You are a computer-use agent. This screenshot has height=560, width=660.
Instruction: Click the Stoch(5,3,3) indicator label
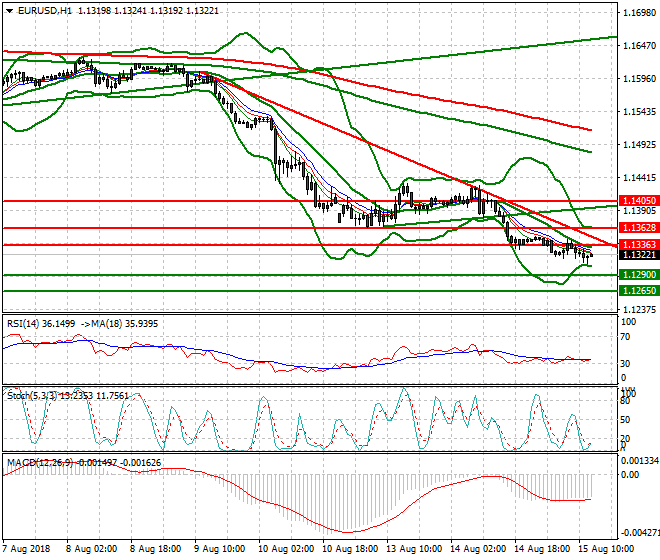28,395
